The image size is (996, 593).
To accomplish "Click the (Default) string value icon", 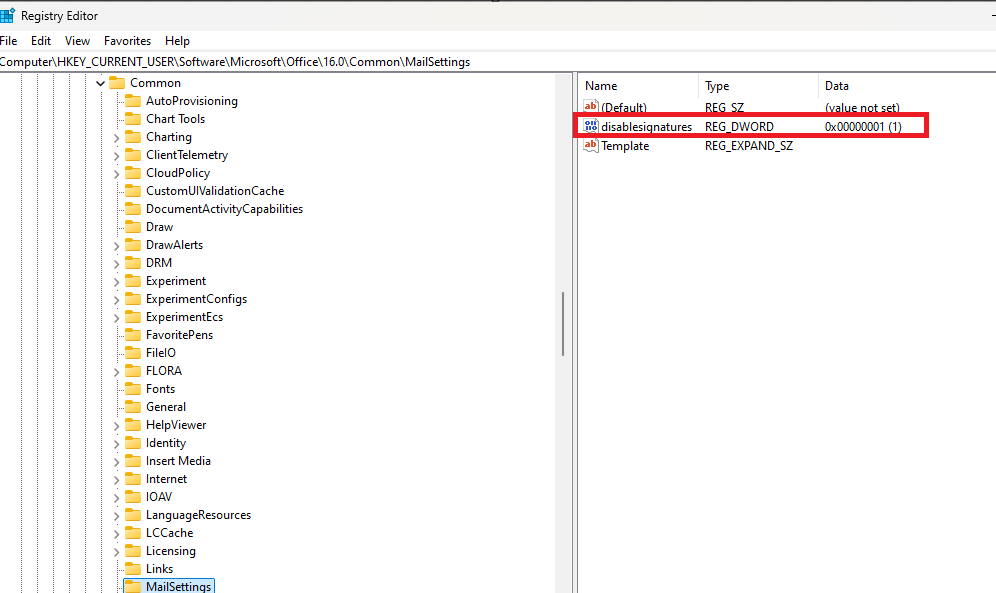I will coord(591,107).
